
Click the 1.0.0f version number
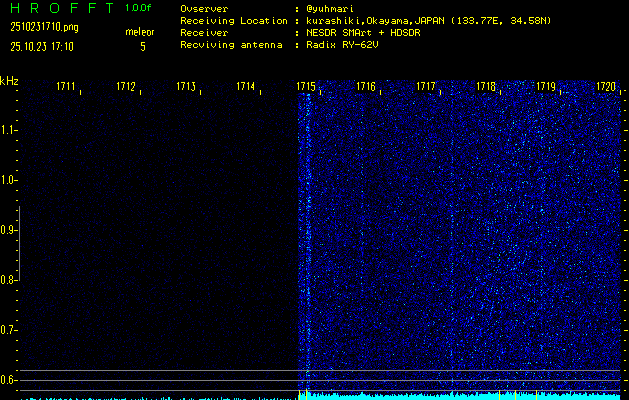pos(139,8)
